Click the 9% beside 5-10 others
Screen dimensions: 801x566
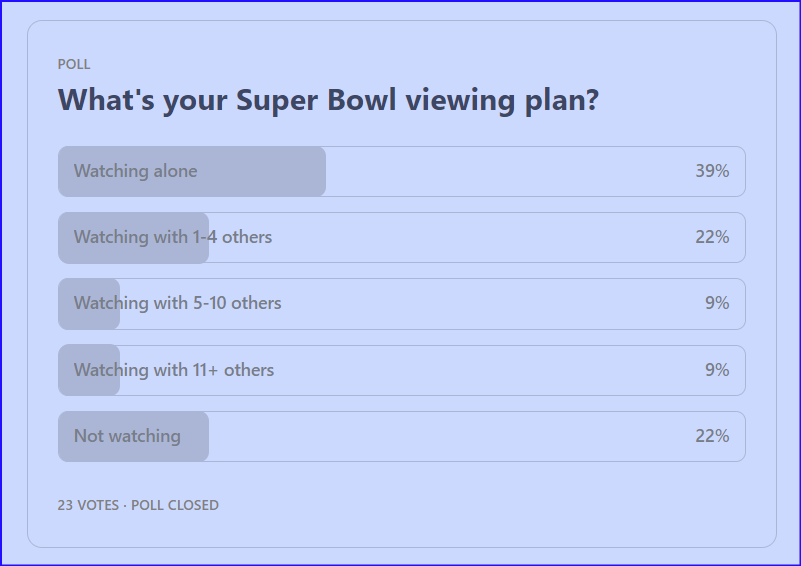click(717, 303)
